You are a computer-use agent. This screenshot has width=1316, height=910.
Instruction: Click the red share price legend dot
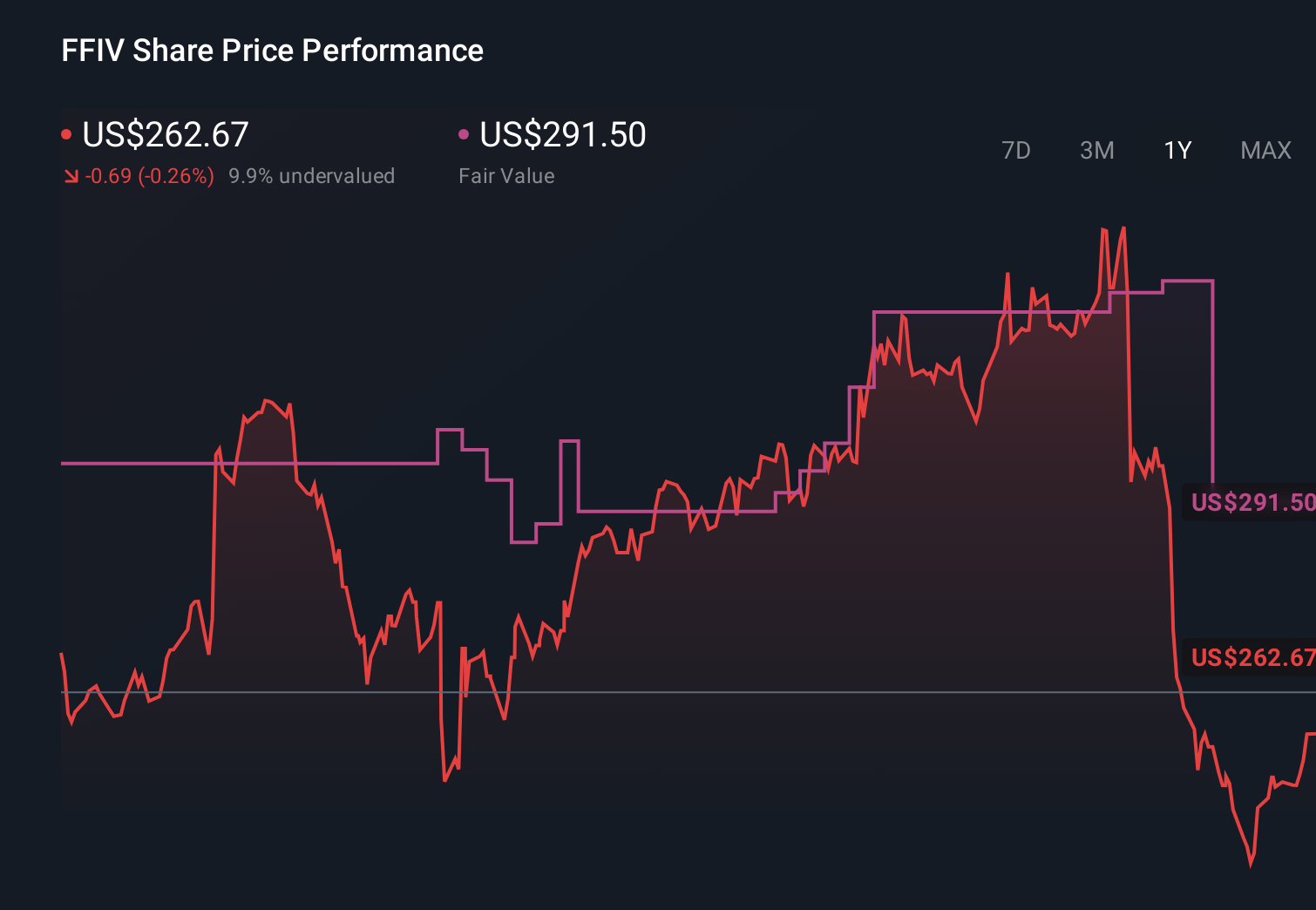[67, 132]
